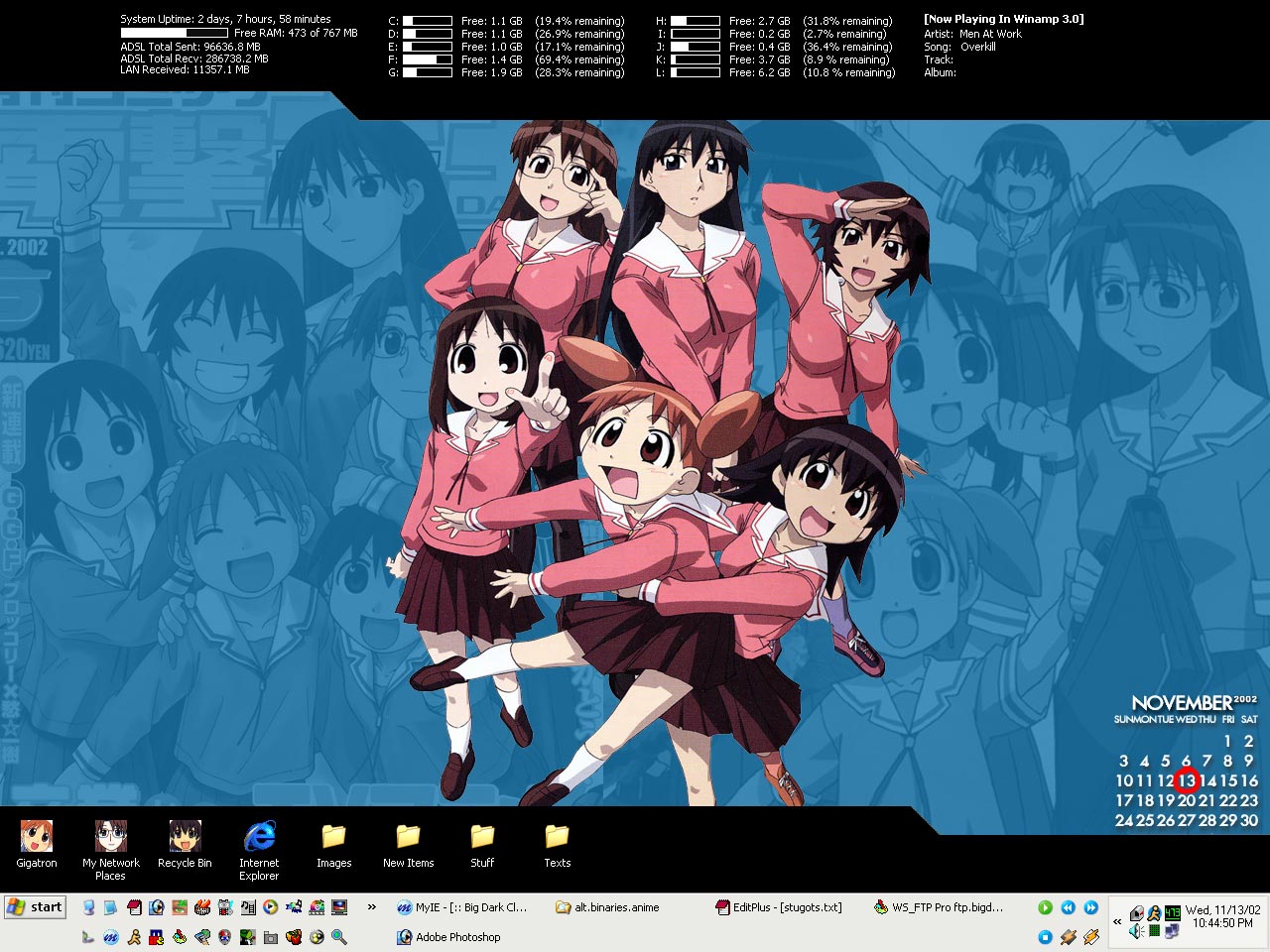Click the C: drive free space bar
Image resolution: width=1270 pixels, height=952 pixels.
click(x=428, y=21)
